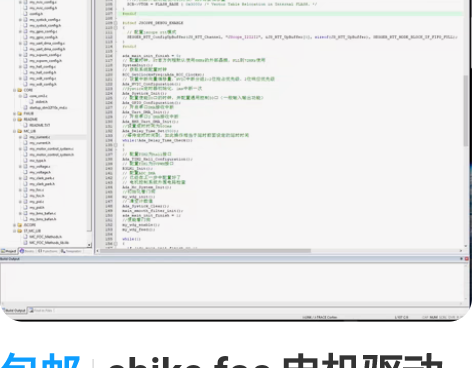This screenshot has width=472, height=368.
Task: Click the editor vertical scrollbar thumb
Action: click(466, 111)
